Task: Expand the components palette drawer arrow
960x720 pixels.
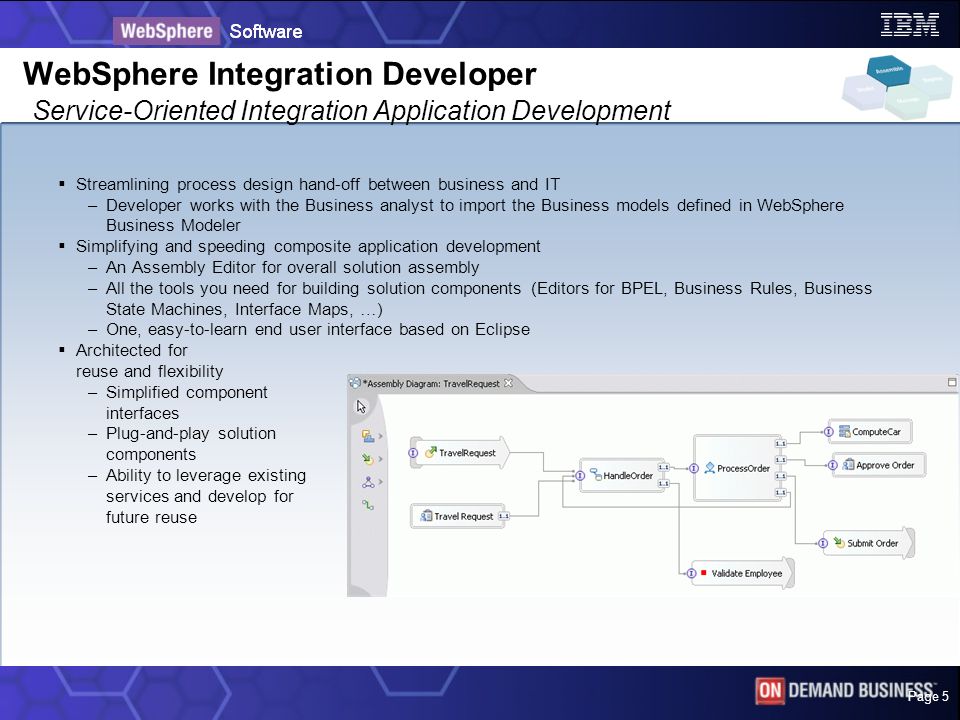Action: point(380,436)
